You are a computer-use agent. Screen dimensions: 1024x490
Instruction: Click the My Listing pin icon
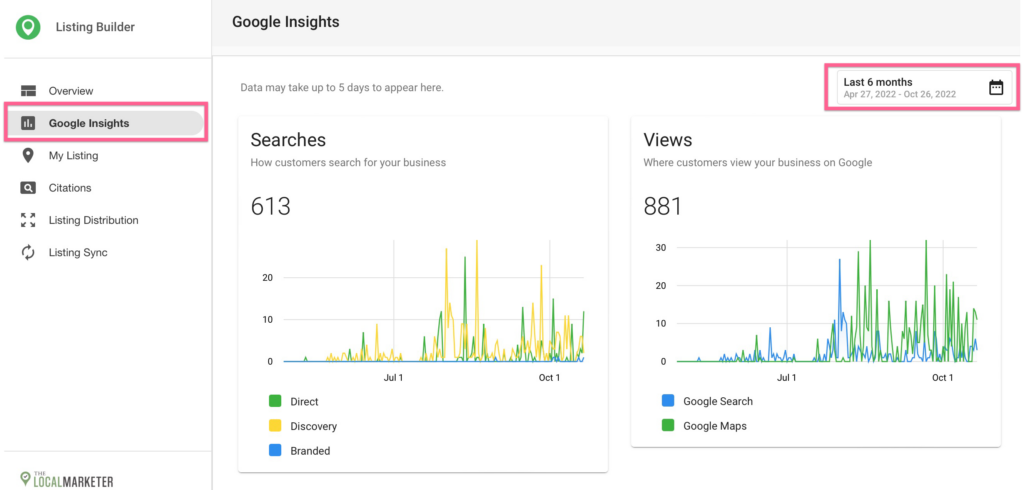[28, 155]
